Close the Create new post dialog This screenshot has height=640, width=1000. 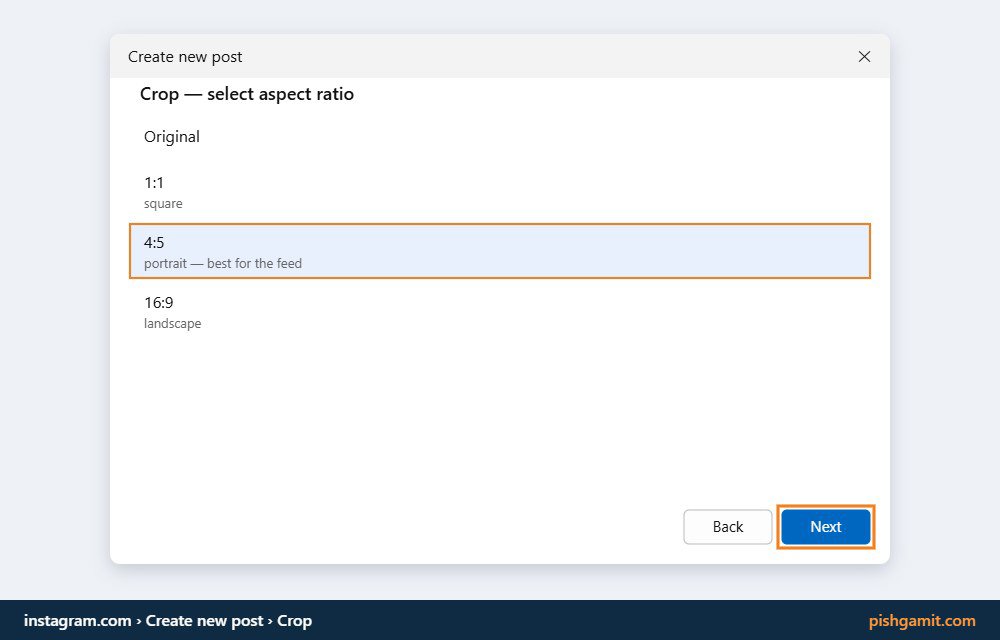pyautogui.click(x=864, y=57)
